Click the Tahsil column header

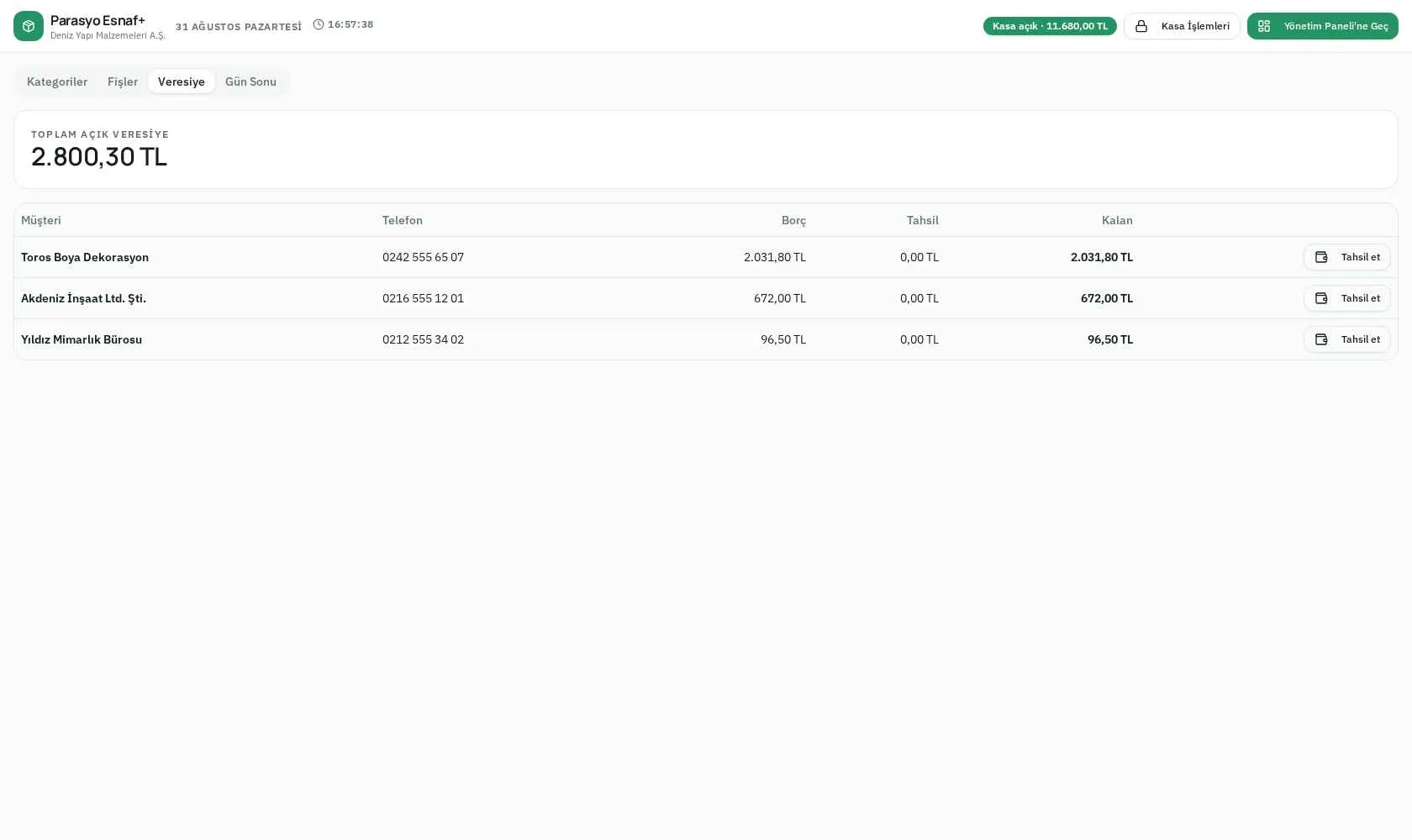(923, 220)
